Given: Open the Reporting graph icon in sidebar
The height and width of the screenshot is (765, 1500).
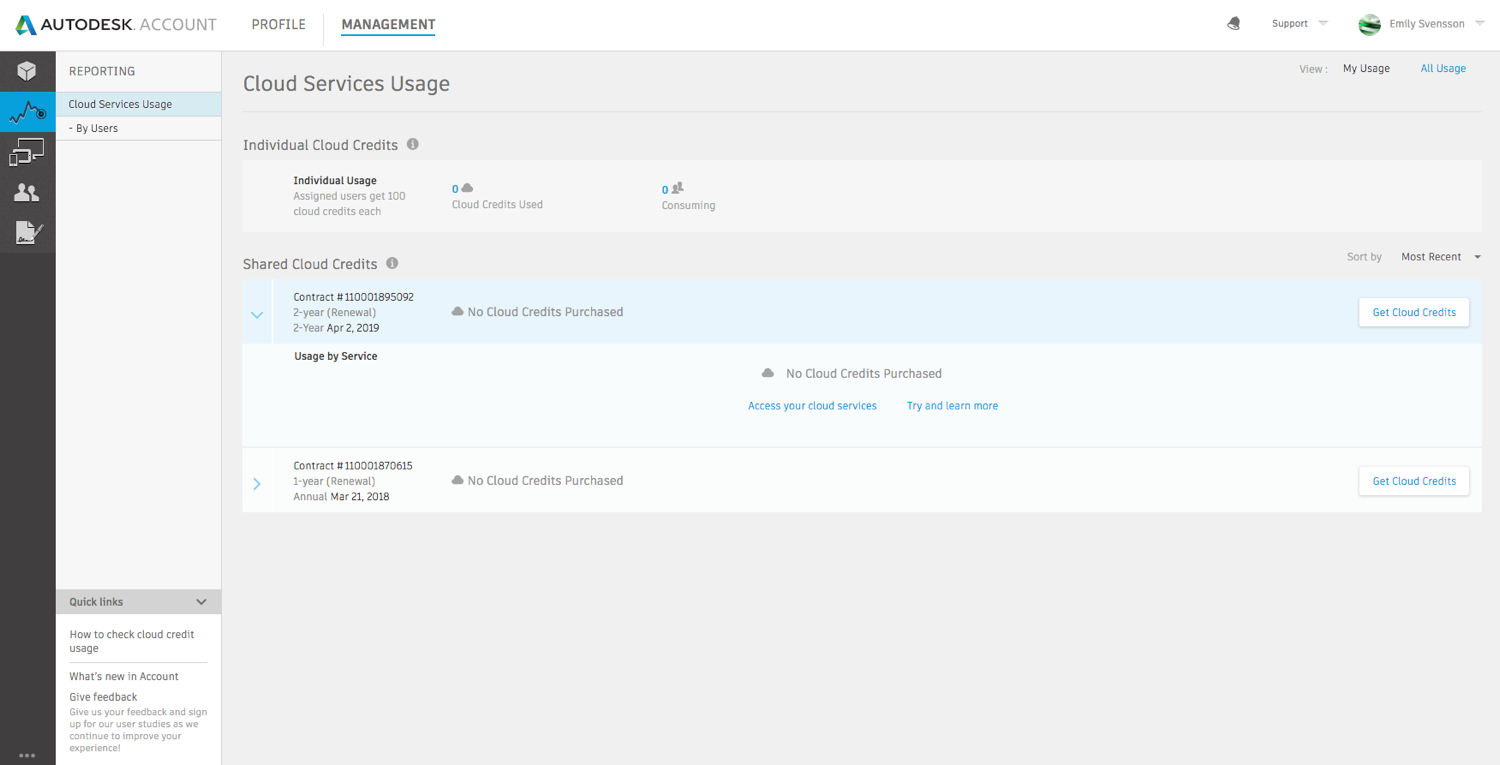Looking at the screenshot, I should coord(27,112).
